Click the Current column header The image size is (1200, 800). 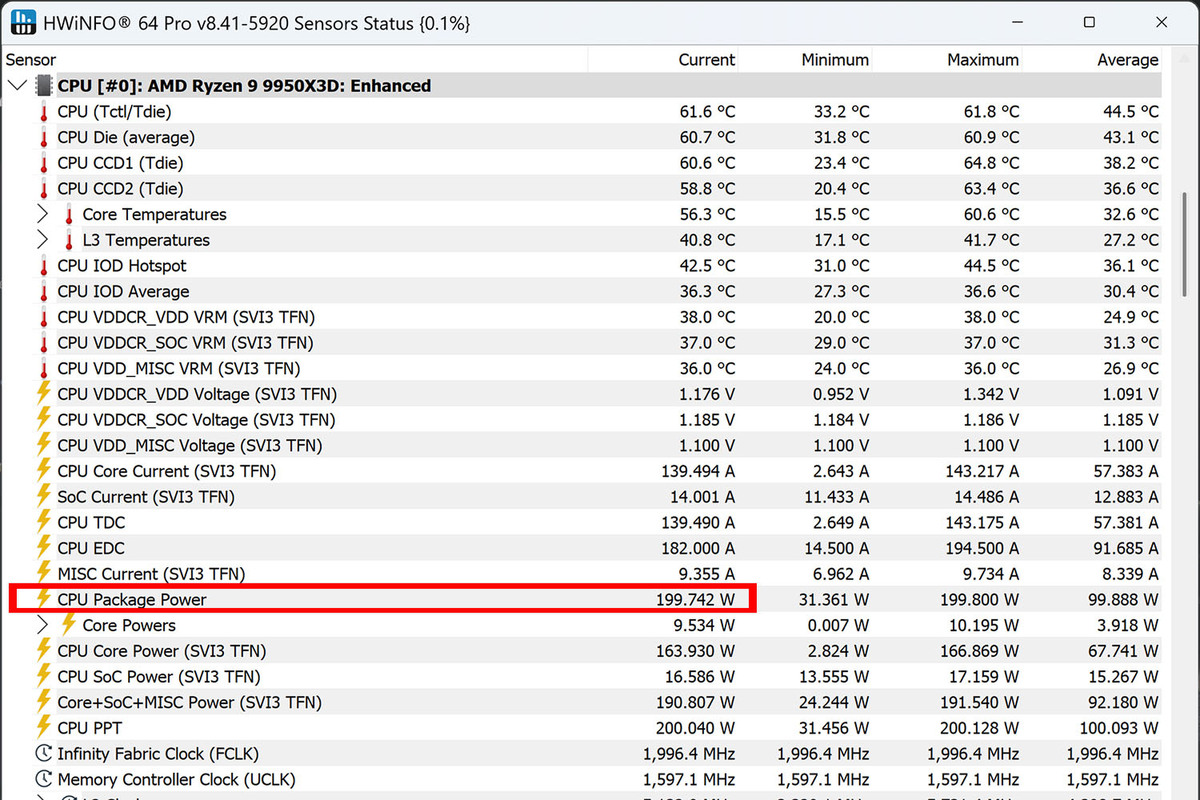706,60
